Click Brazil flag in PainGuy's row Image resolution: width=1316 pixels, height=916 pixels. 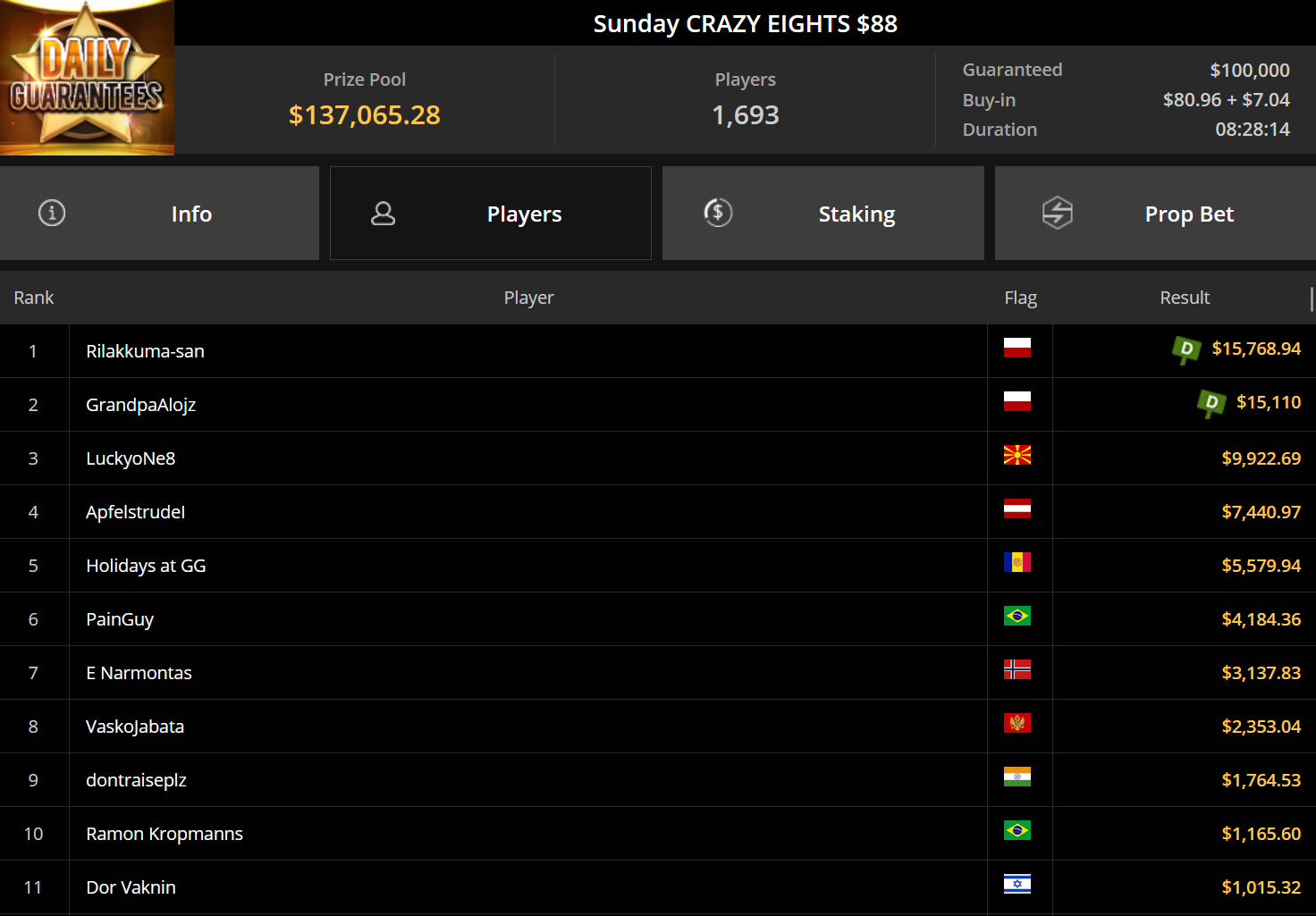point(1017,616)
